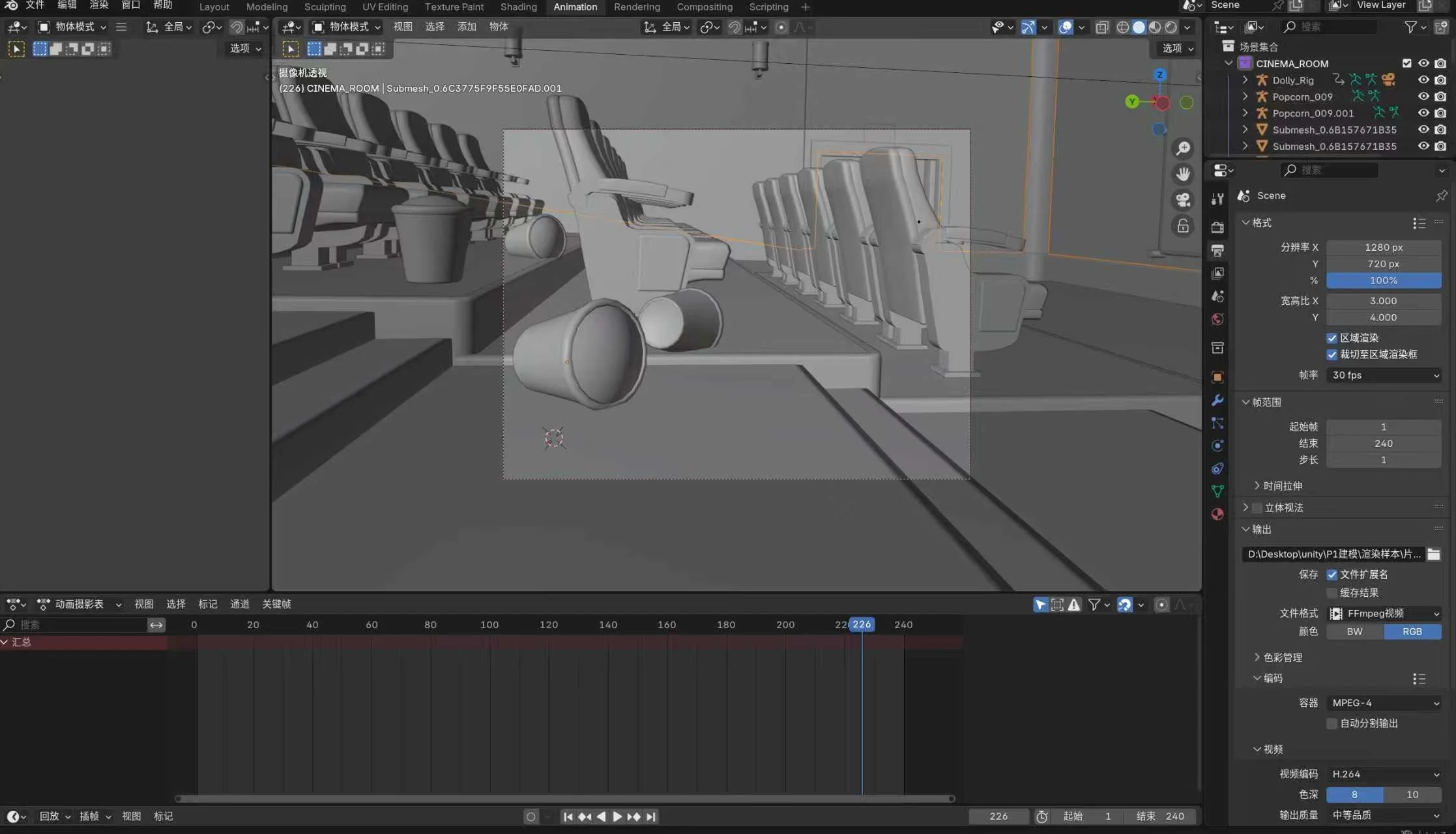Select the pan view hand icon

click(x=1183, y=174)
